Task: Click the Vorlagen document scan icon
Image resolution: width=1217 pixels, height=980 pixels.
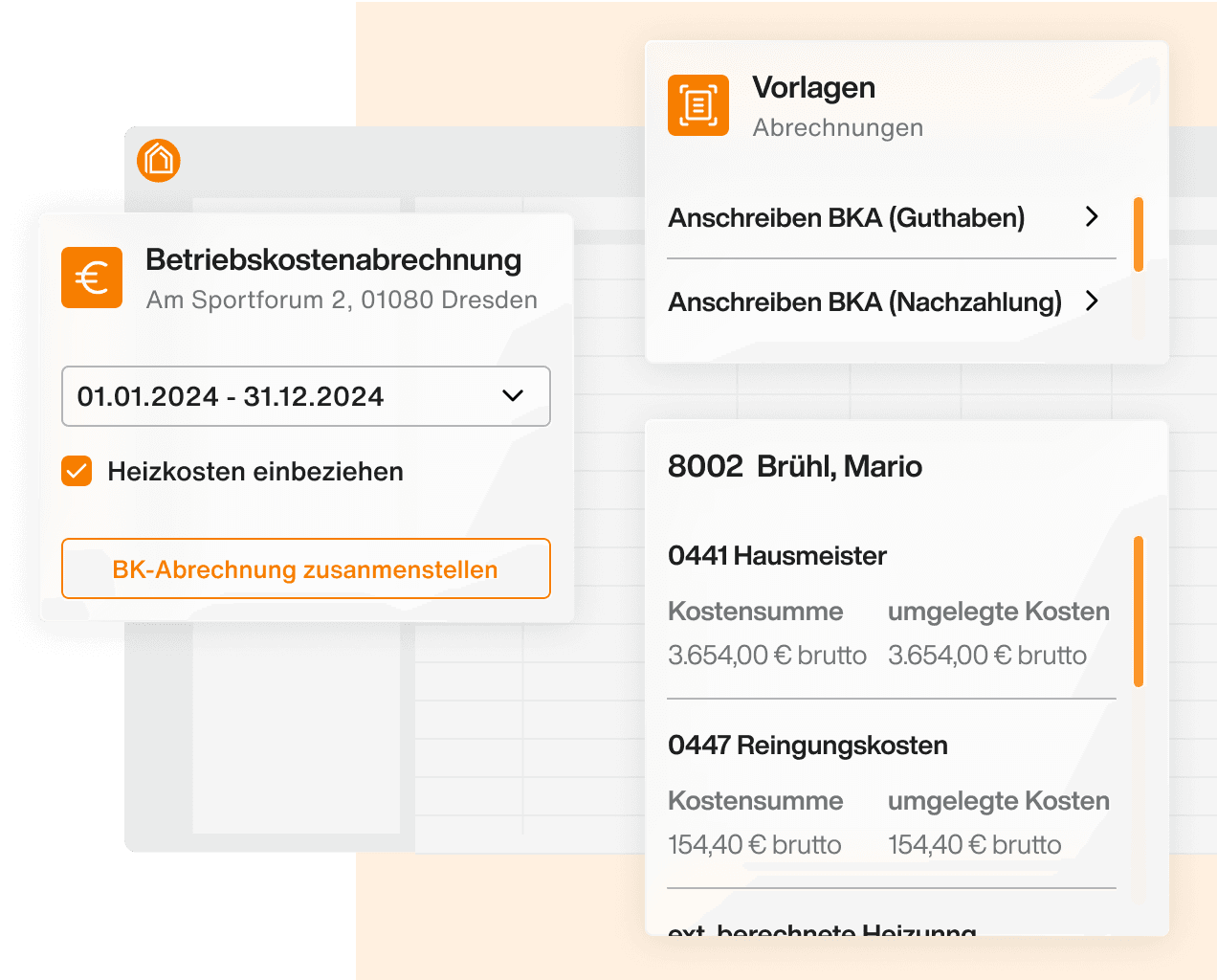Action: point(698,105)
